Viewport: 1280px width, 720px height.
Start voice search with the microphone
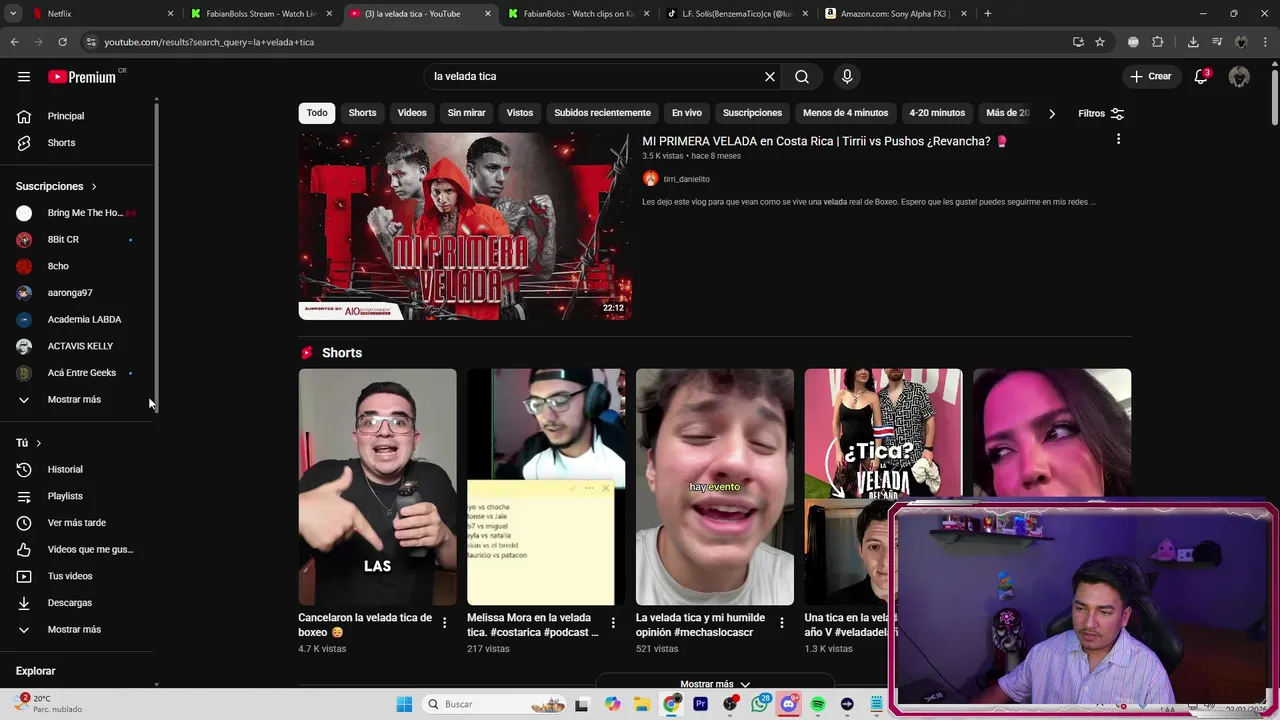(847, 76)
